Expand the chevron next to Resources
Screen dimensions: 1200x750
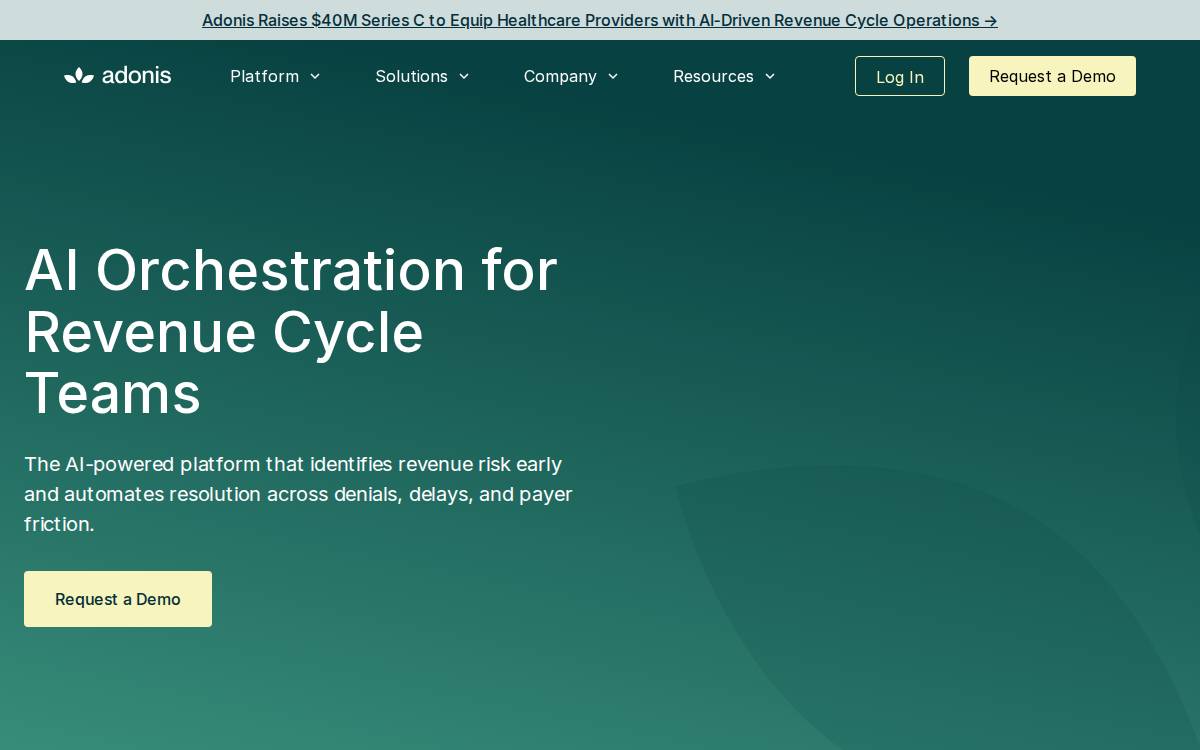tap(770, 76)
